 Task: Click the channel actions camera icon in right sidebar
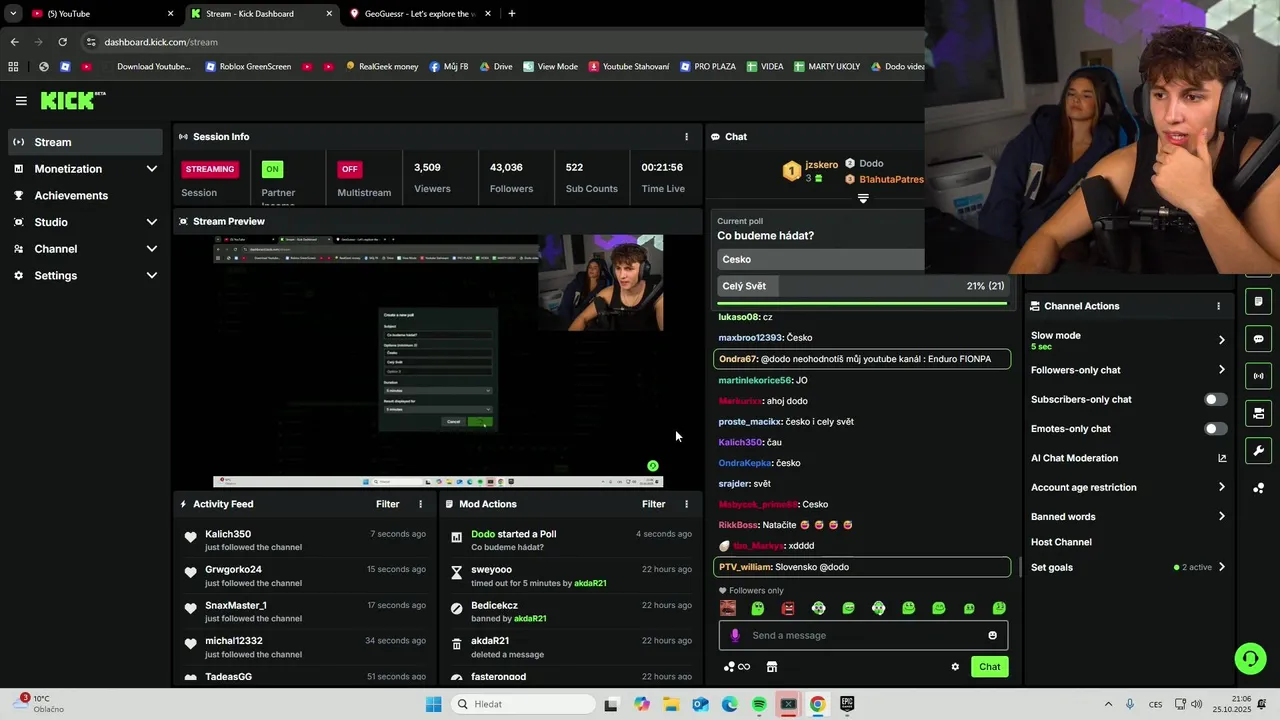click(x=1258, y=413)
